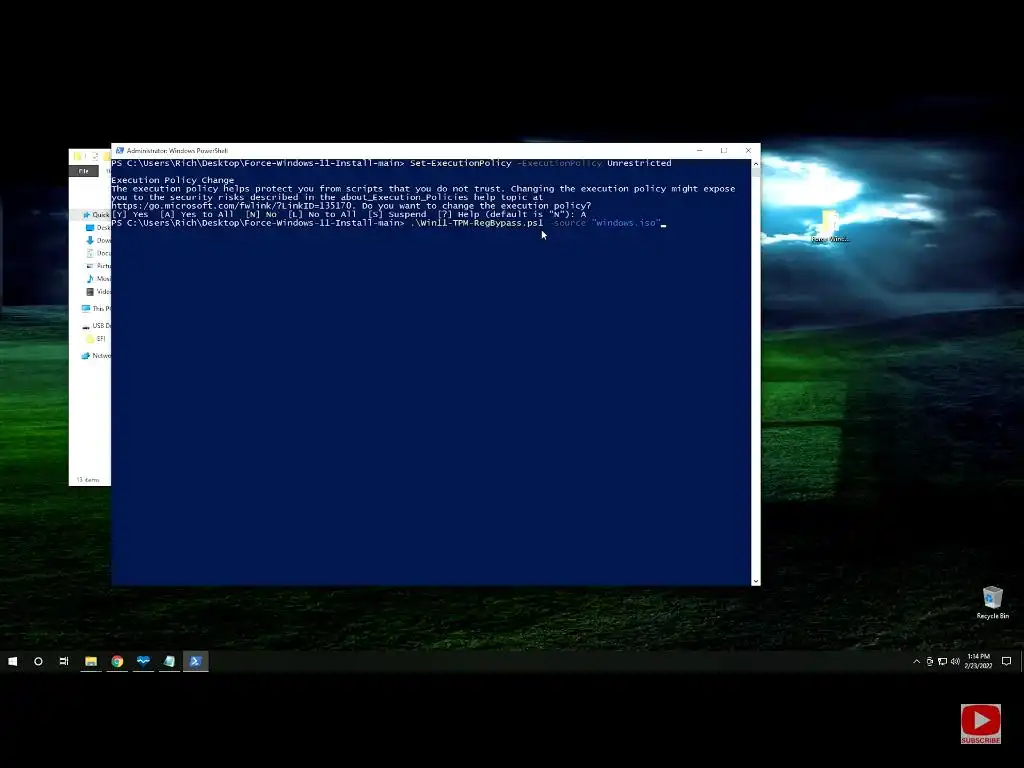
Task: Select Music in Explorer sidebar
Action: [99, 279]
